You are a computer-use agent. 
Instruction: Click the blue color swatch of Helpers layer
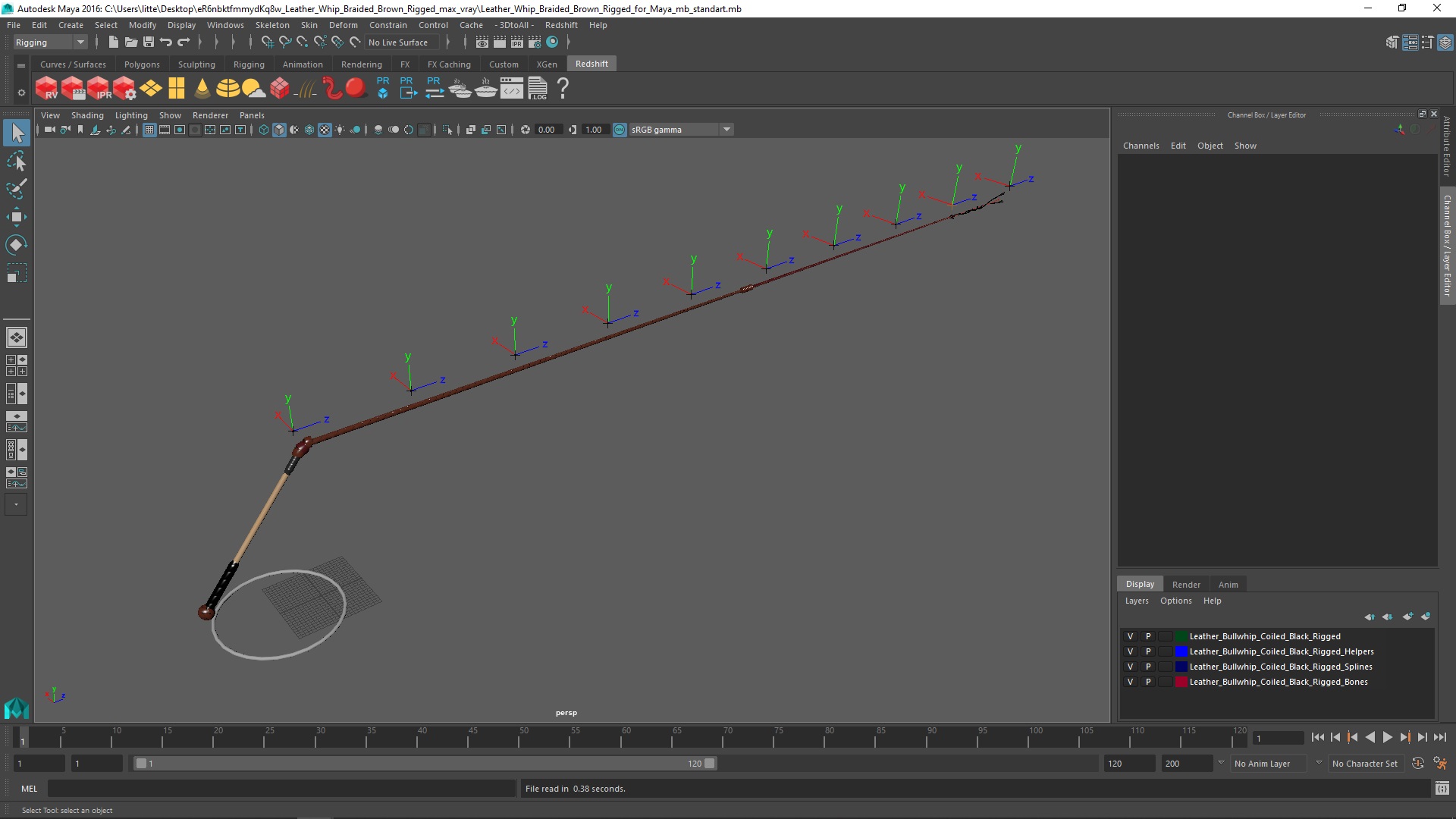coord(1181,651)
